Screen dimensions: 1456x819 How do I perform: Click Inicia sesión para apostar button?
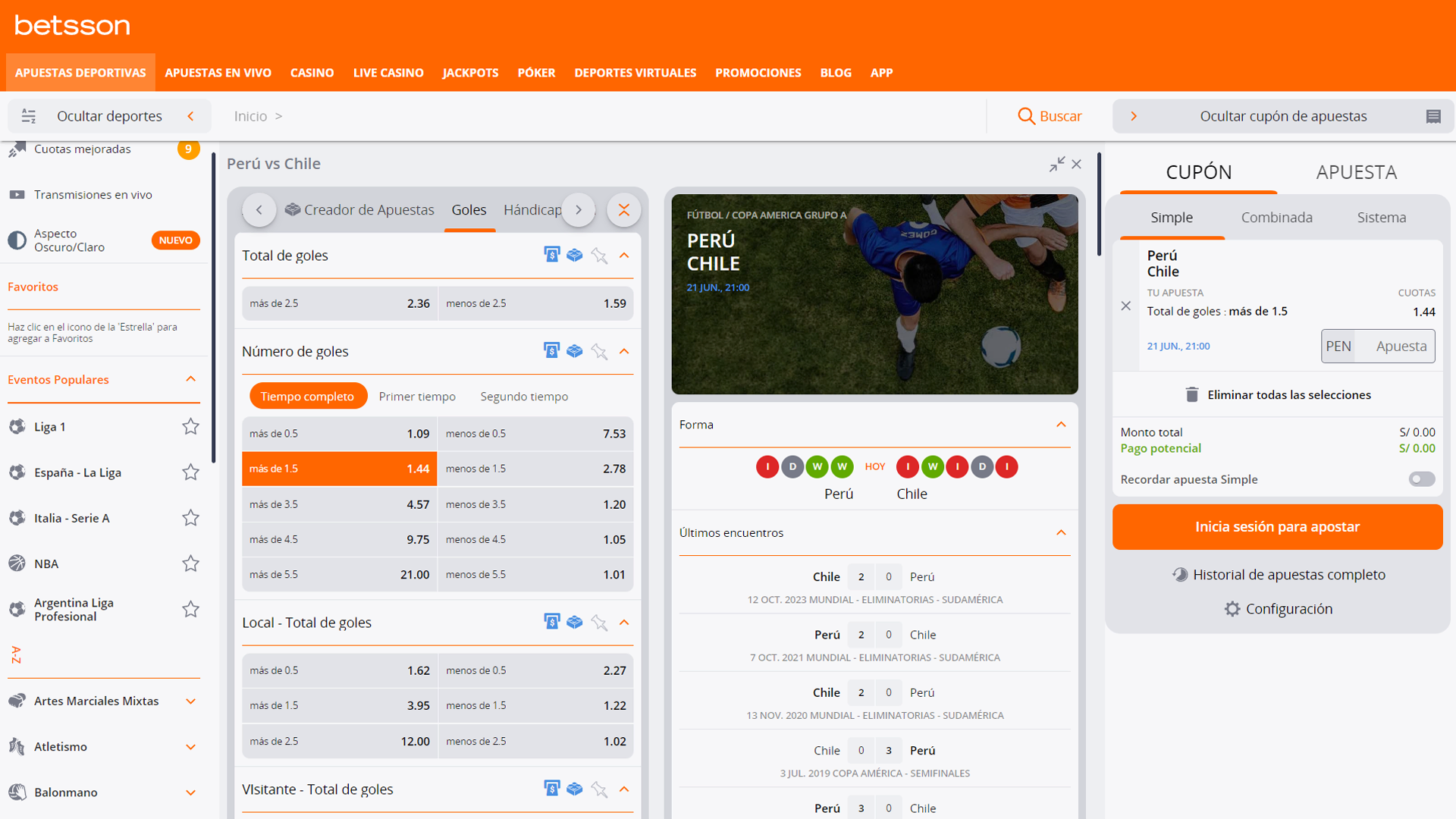(1277, 527)
